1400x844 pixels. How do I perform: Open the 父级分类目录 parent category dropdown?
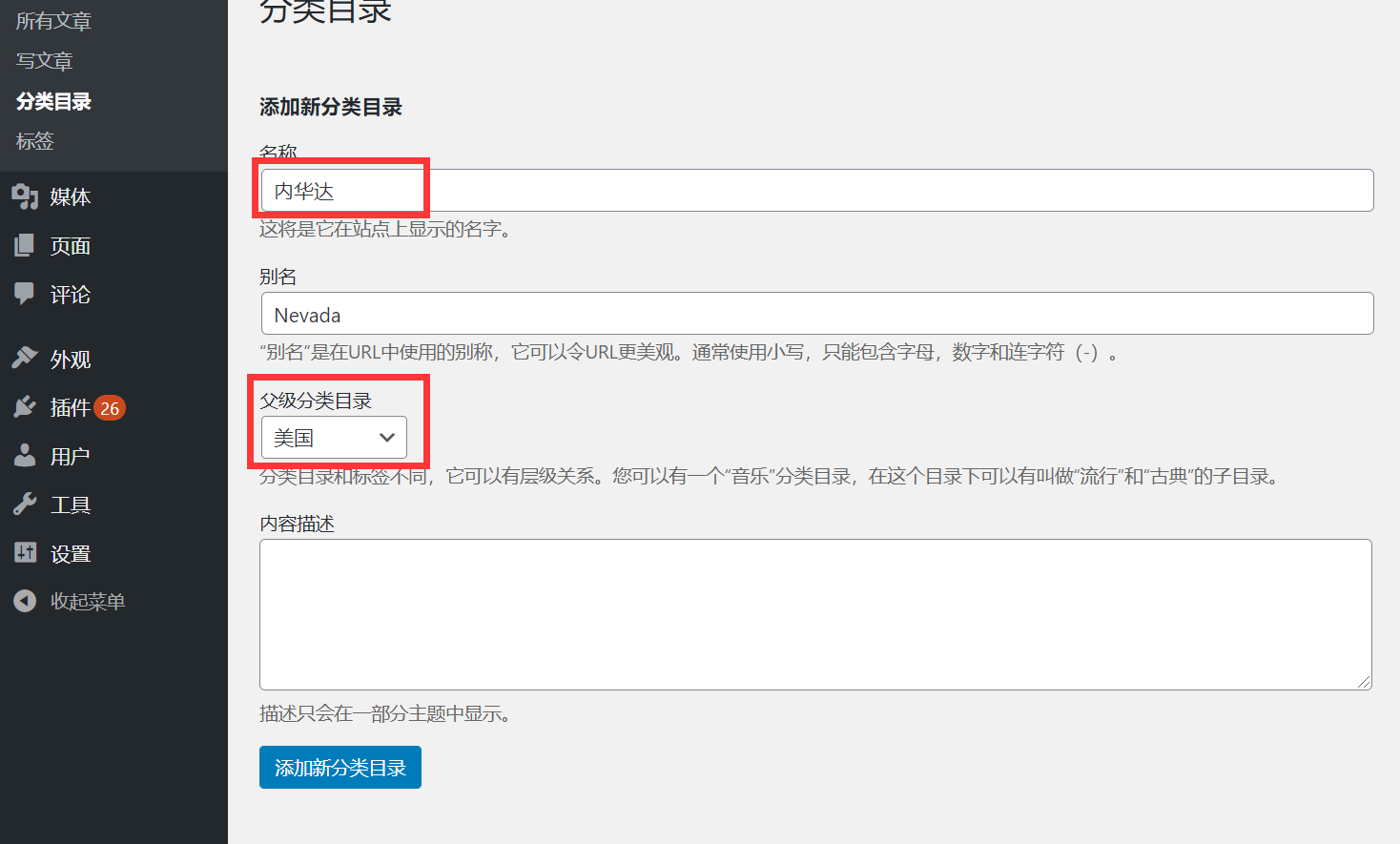(x=332, y=438)
